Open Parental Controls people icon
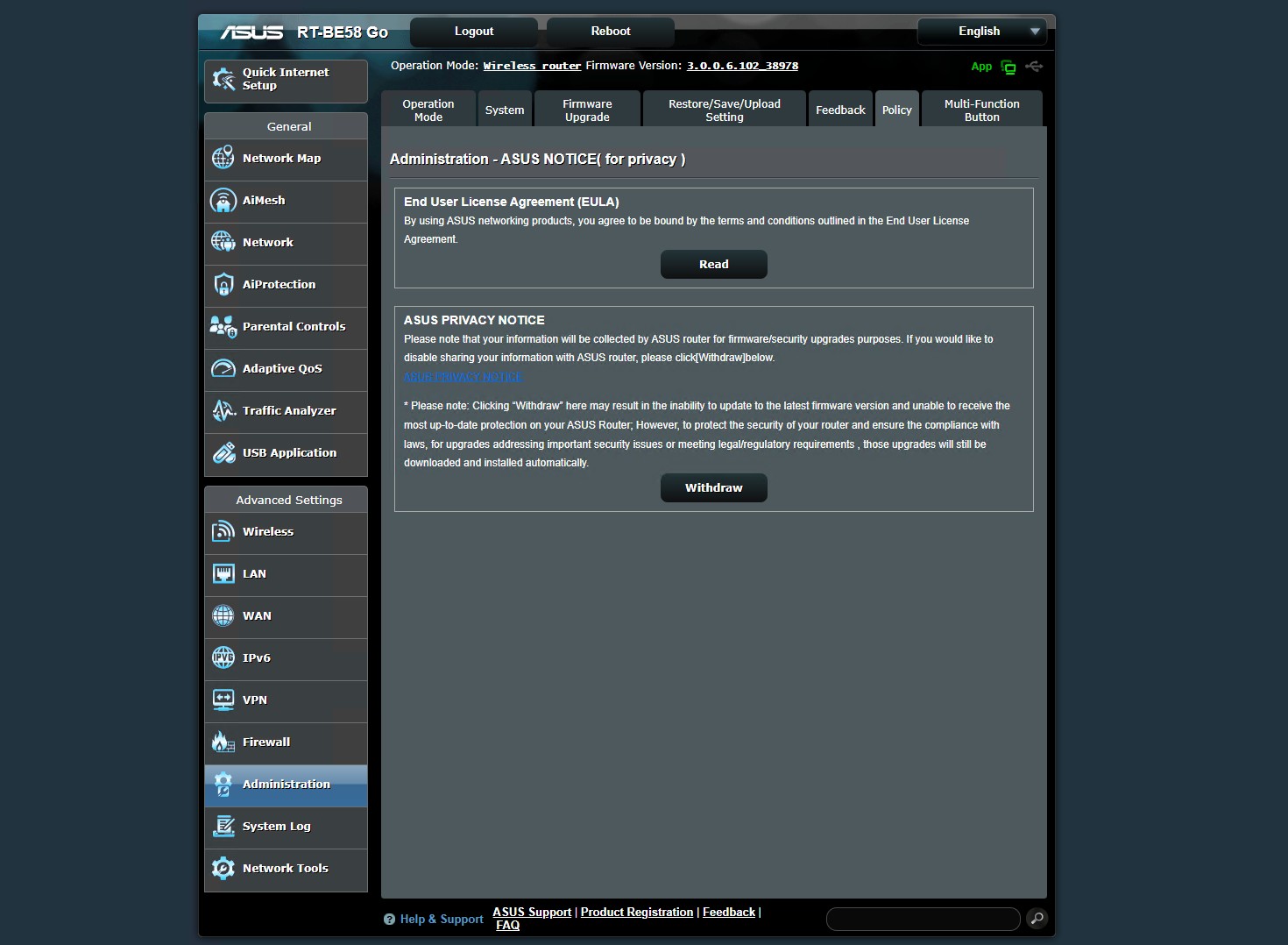1288x945 pixels. [223, 327]
